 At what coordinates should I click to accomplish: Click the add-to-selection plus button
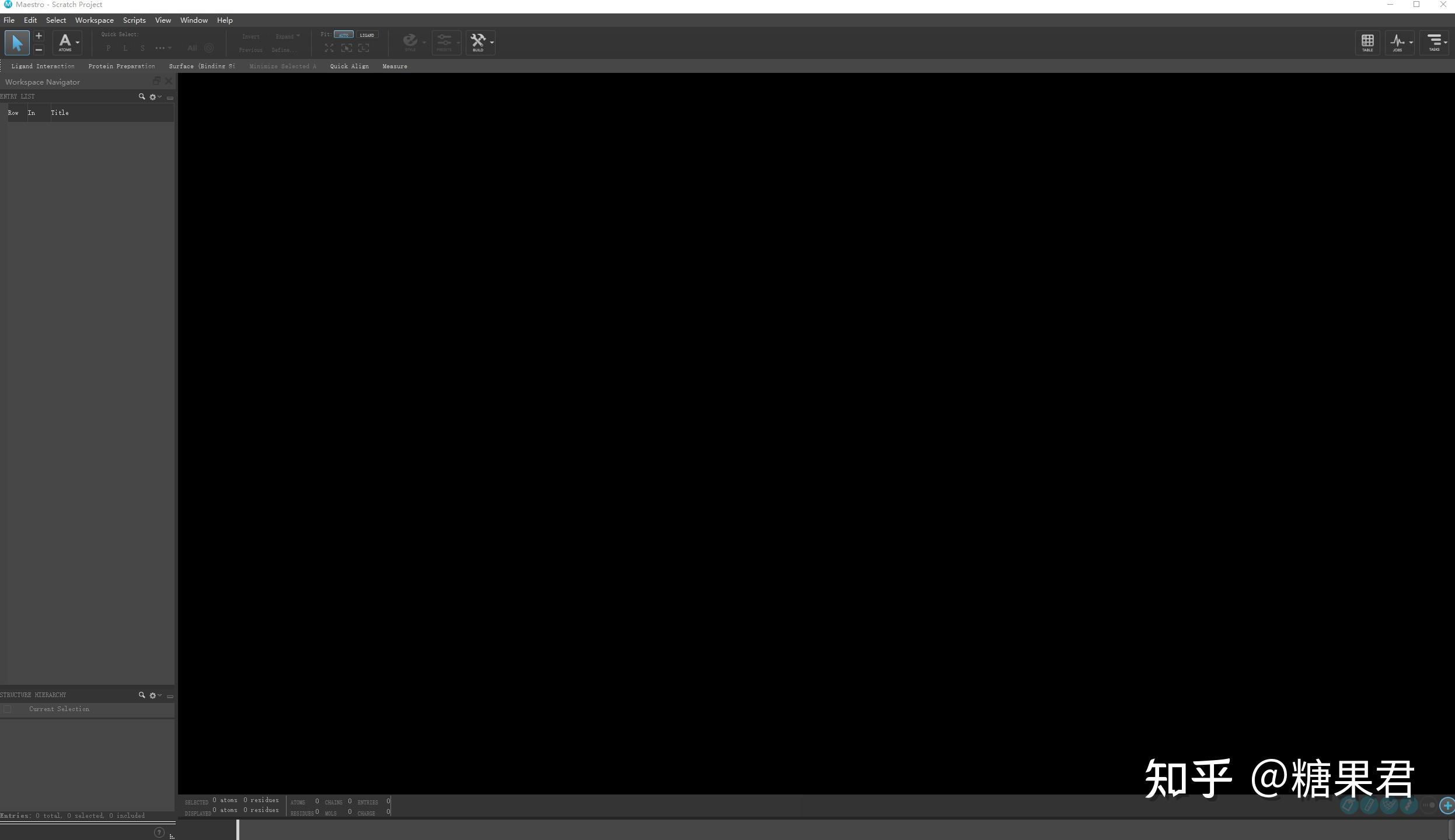(x=39, y=36)
